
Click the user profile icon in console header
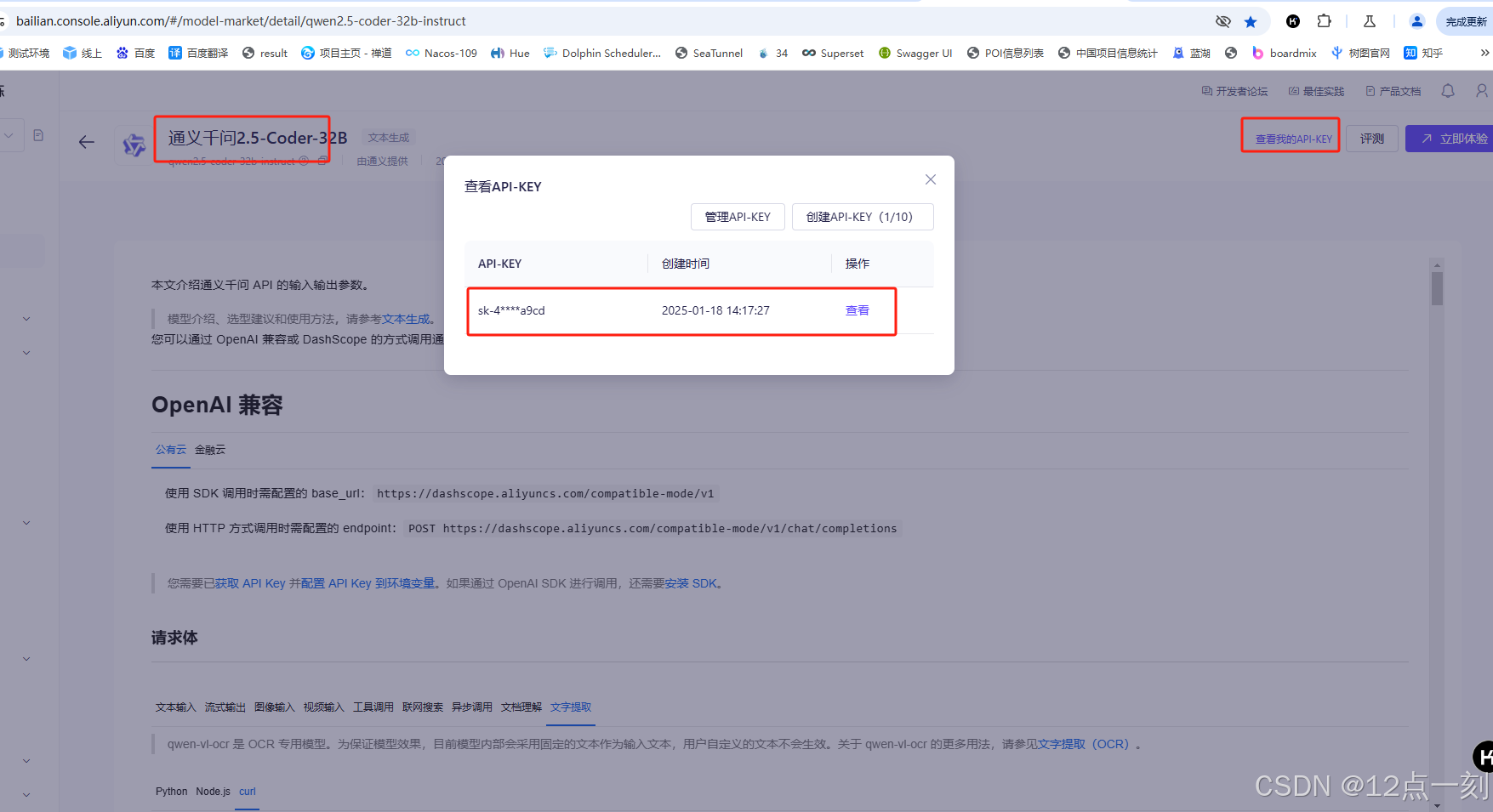coord(1482,91)
